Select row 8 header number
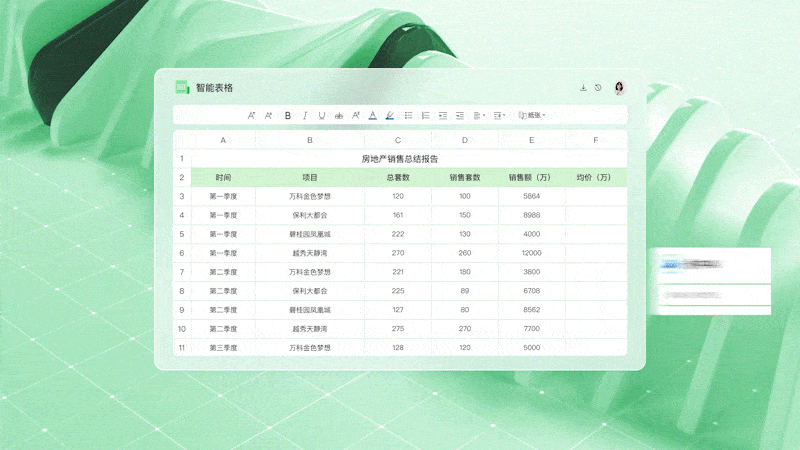 182,291
